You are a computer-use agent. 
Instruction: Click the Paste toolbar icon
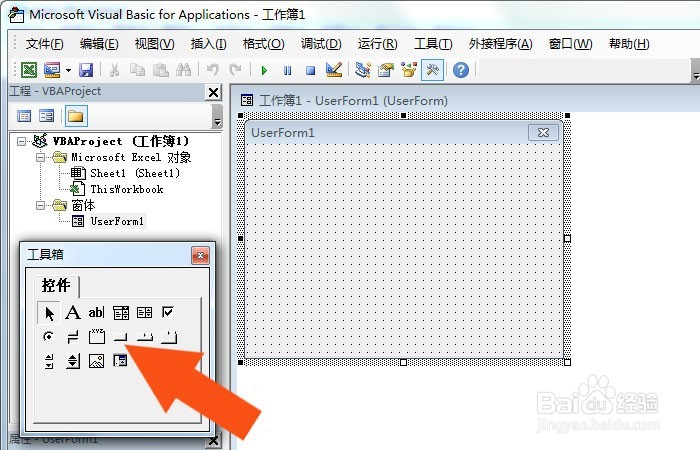160,70
